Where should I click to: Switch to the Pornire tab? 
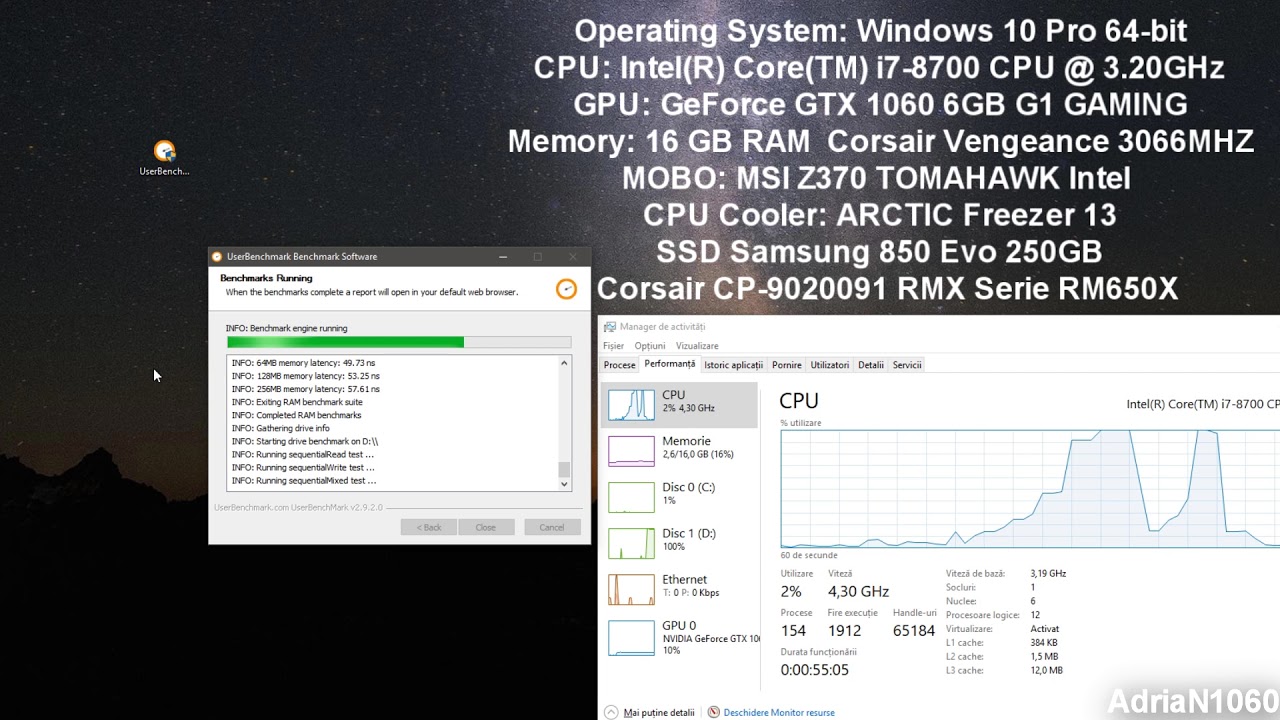point(787,365)
